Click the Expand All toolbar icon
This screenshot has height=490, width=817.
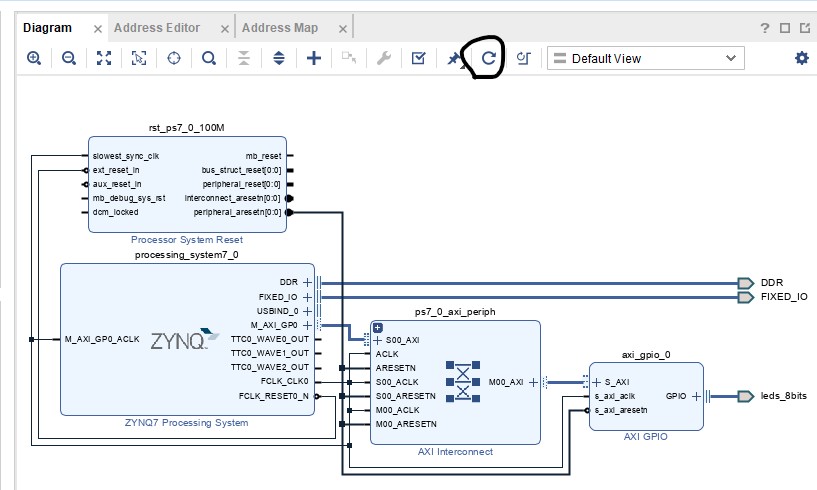[x=279, y=59]
